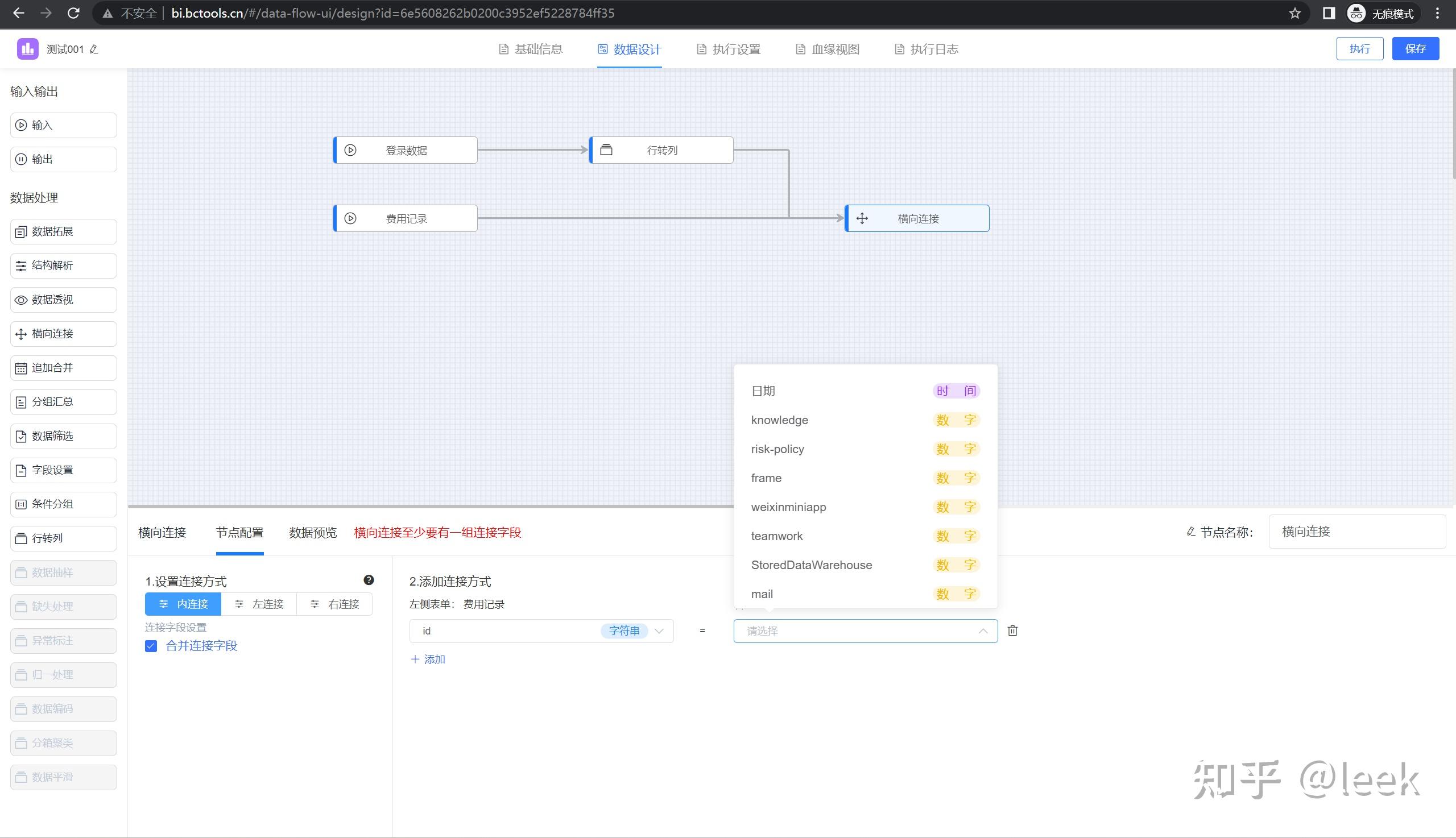Choose the 左连接 join type
Image resolution: width=1456 pixels, height=838 pixels.
pos(259,604)
